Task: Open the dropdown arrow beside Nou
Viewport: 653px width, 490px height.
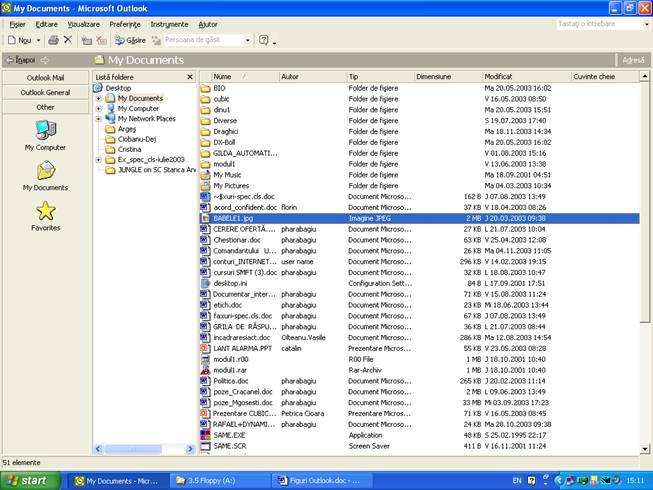Action: 38,40
